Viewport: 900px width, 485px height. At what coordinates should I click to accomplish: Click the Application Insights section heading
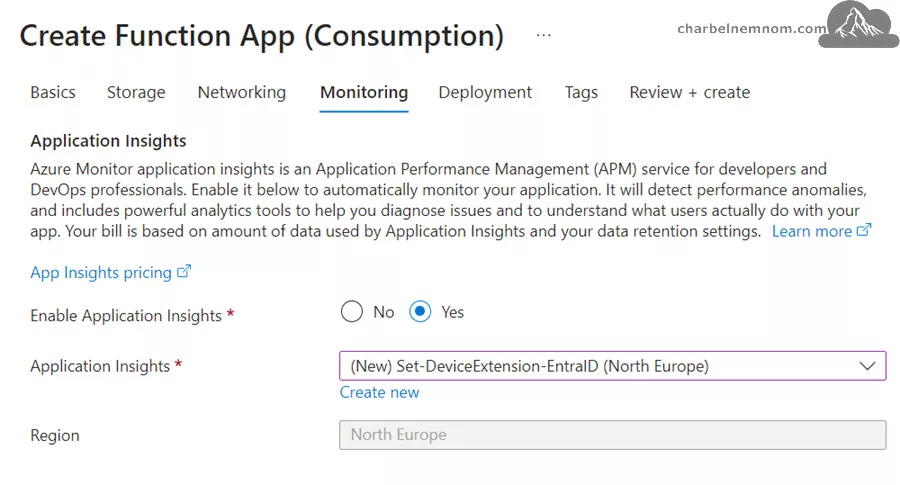coord(108,141)
